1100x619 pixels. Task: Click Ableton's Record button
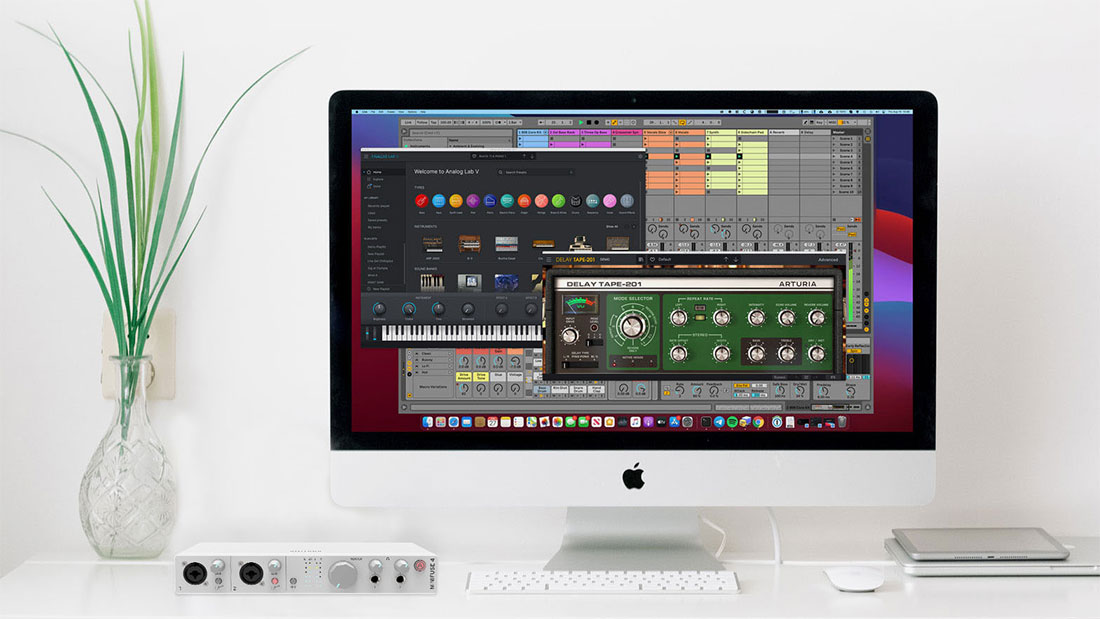[x=596, y=122]
